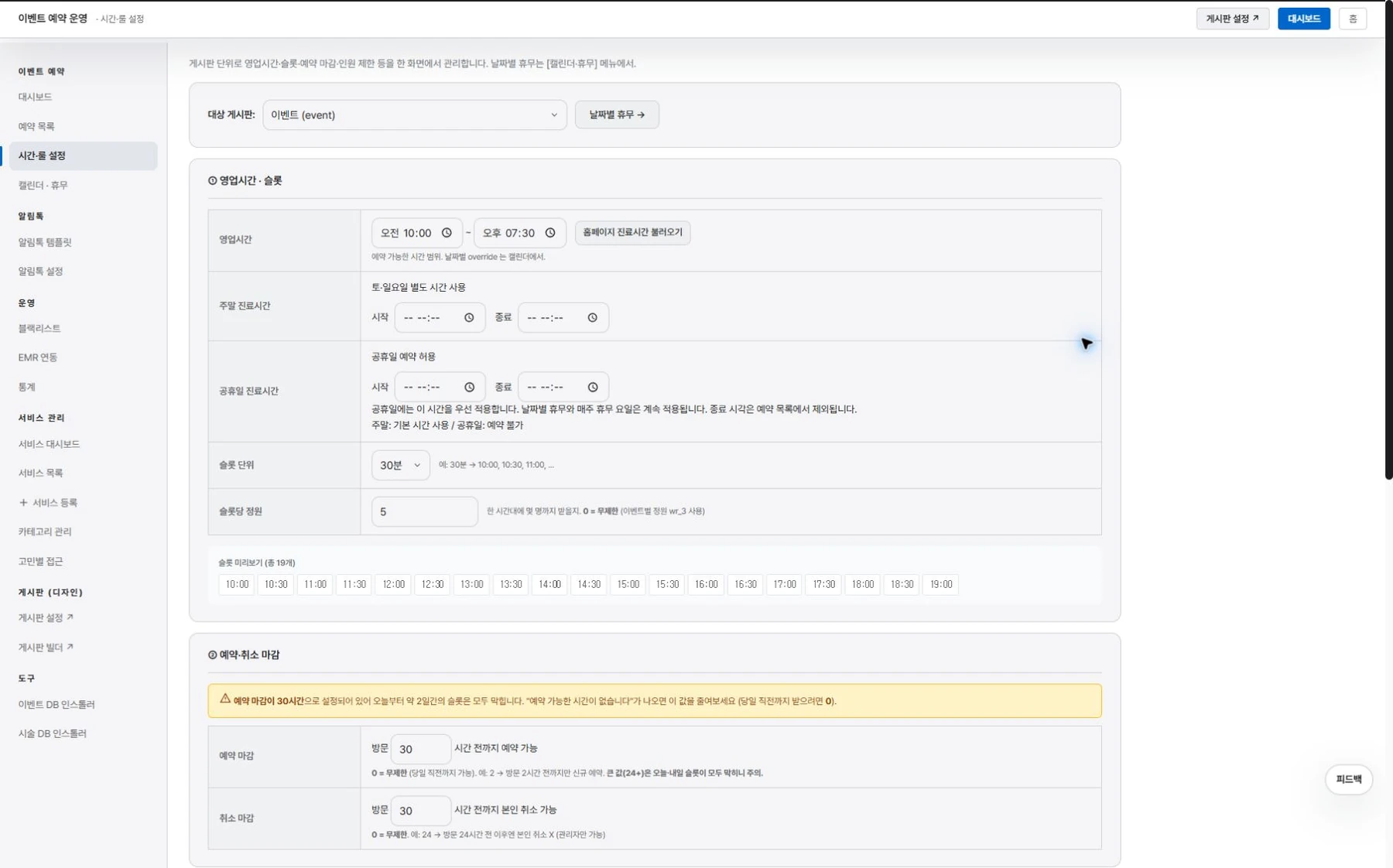The image size is (1393, 868).
Task: Open 서비스 대시보드 in sidebar
Action: pos(49,444)
